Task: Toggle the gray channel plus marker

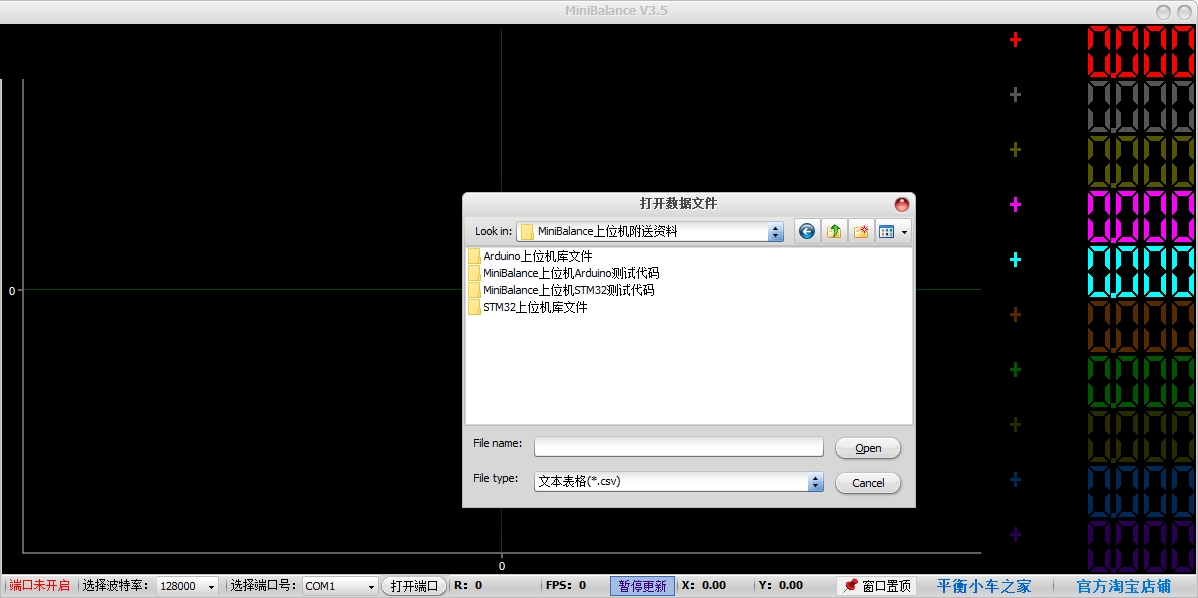Action: [1015, 95]
